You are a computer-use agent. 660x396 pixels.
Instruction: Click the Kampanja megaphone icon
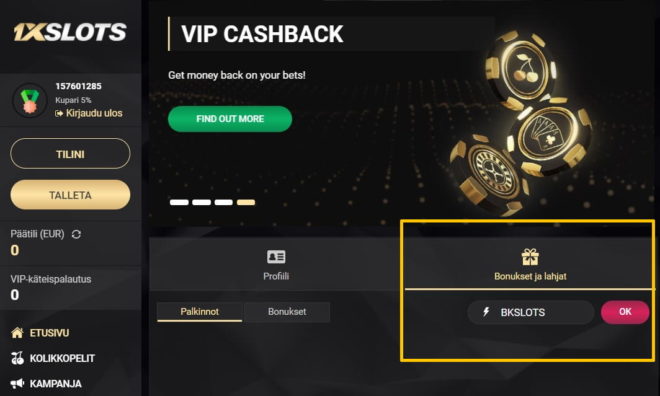pos(17,383)
